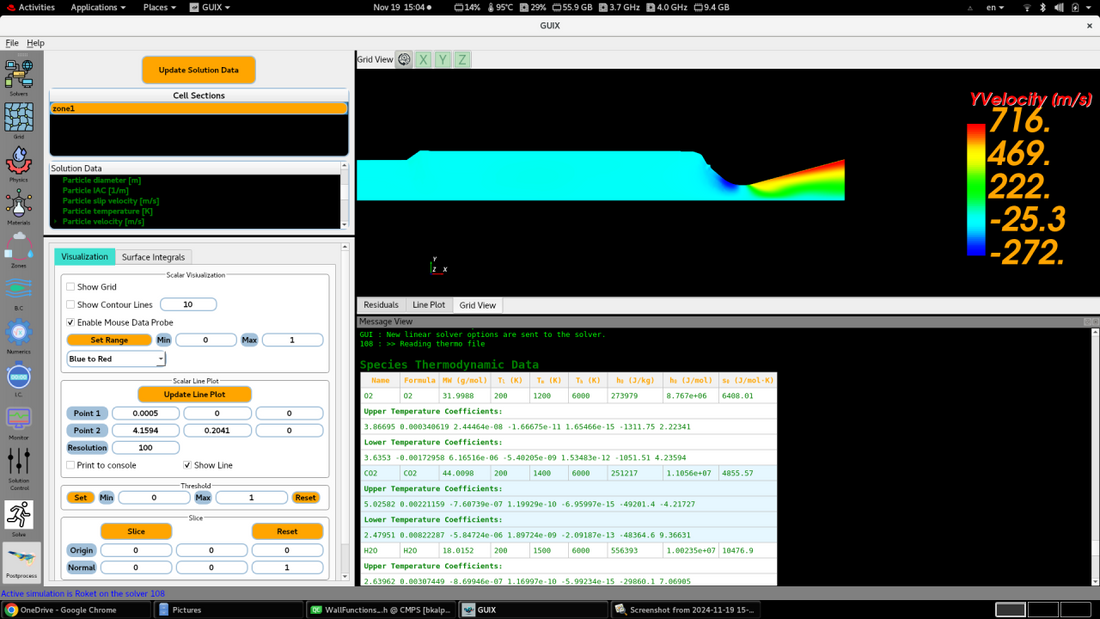Screen dimensions: 1100x619
Task: Align view along the Z axis
Action: pyautogui.click(x=462, y=59)
